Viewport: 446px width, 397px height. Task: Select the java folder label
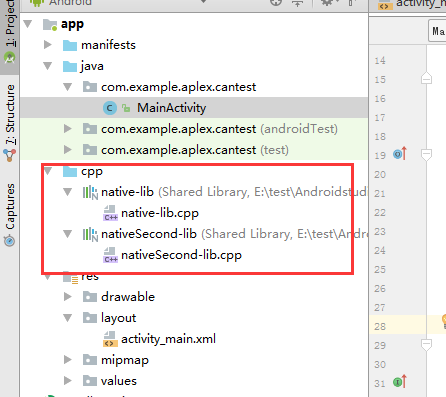(92, 66)
